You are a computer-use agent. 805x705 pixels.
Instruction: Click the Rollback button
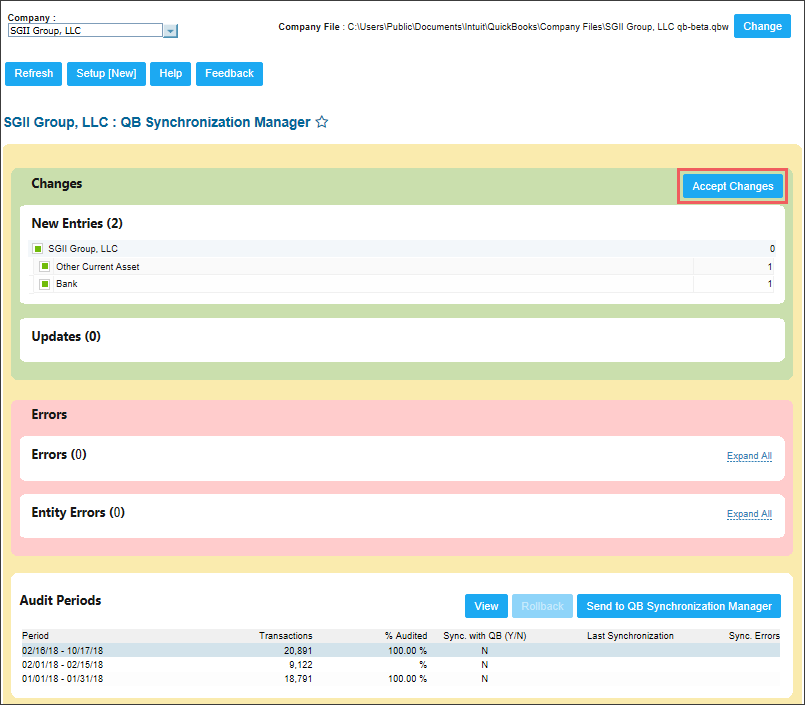tap(542, 606)
